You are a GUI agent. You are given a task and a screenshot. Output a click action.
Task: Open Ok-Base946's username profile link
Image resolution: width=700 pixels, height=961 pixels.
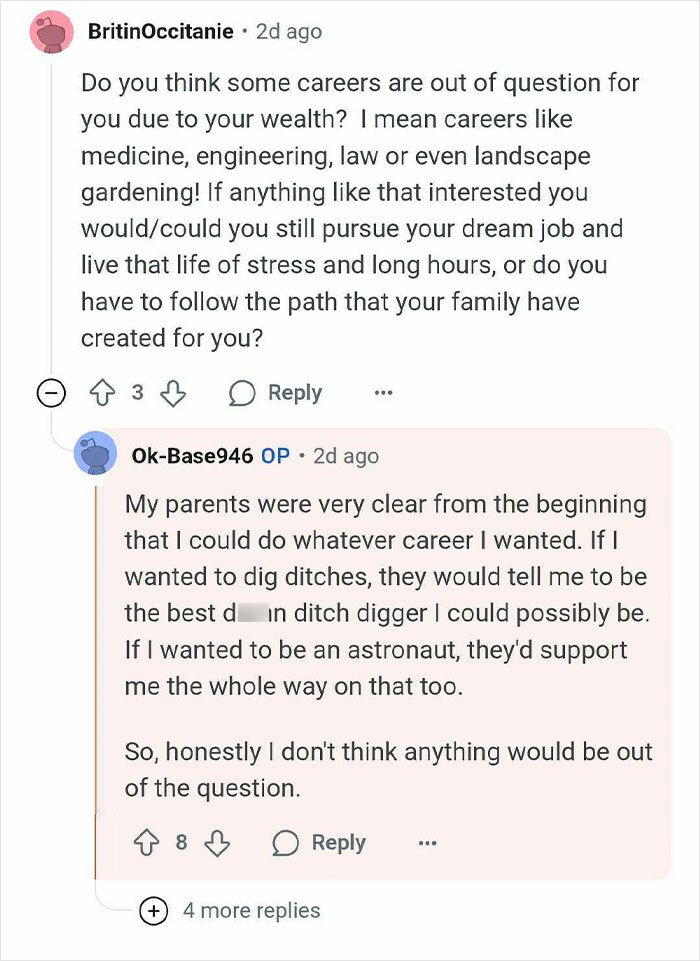tap(192, 456)
